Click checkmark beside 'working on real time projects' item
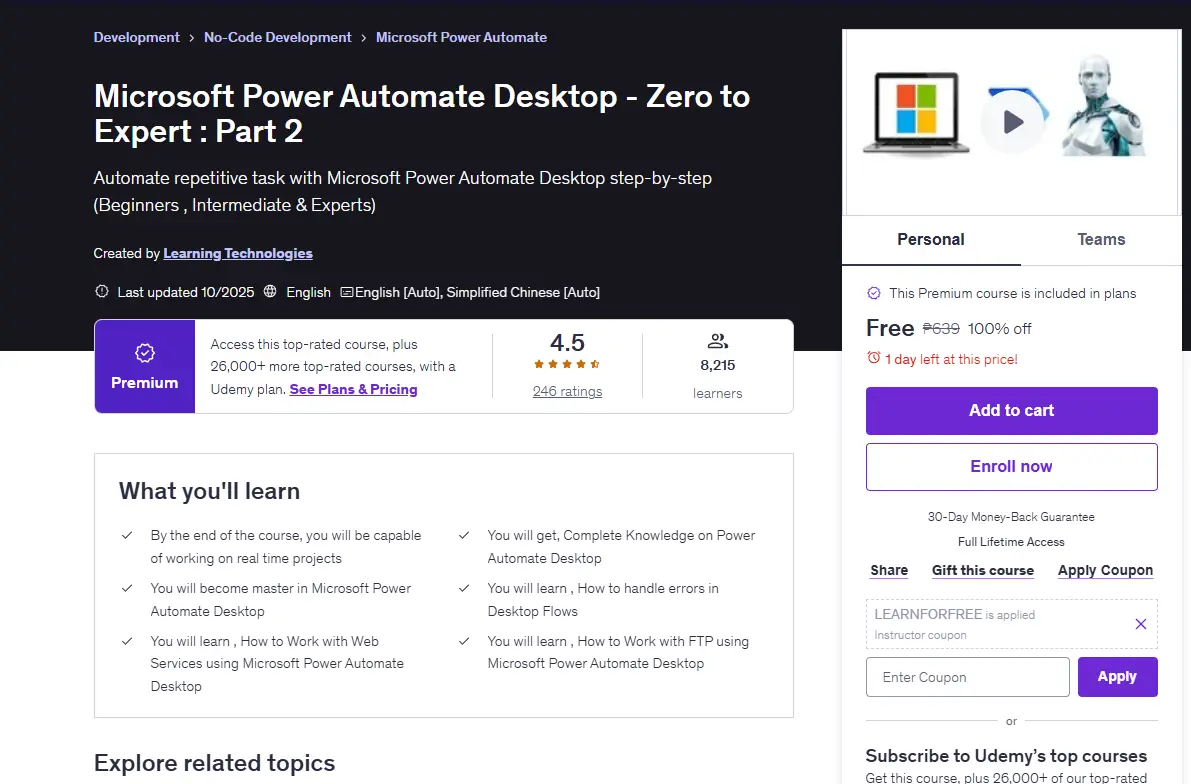The width and height of the screenshot is (1191, 784). pyautogui.click(x=128, y=536)
